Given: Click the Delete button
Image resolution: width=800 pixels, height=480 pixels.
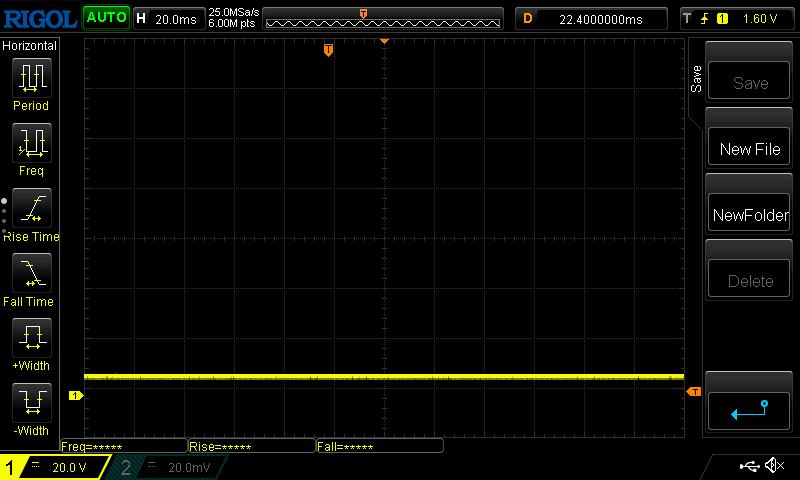Looking at the screenshot, I should click(x=749, y=279).
